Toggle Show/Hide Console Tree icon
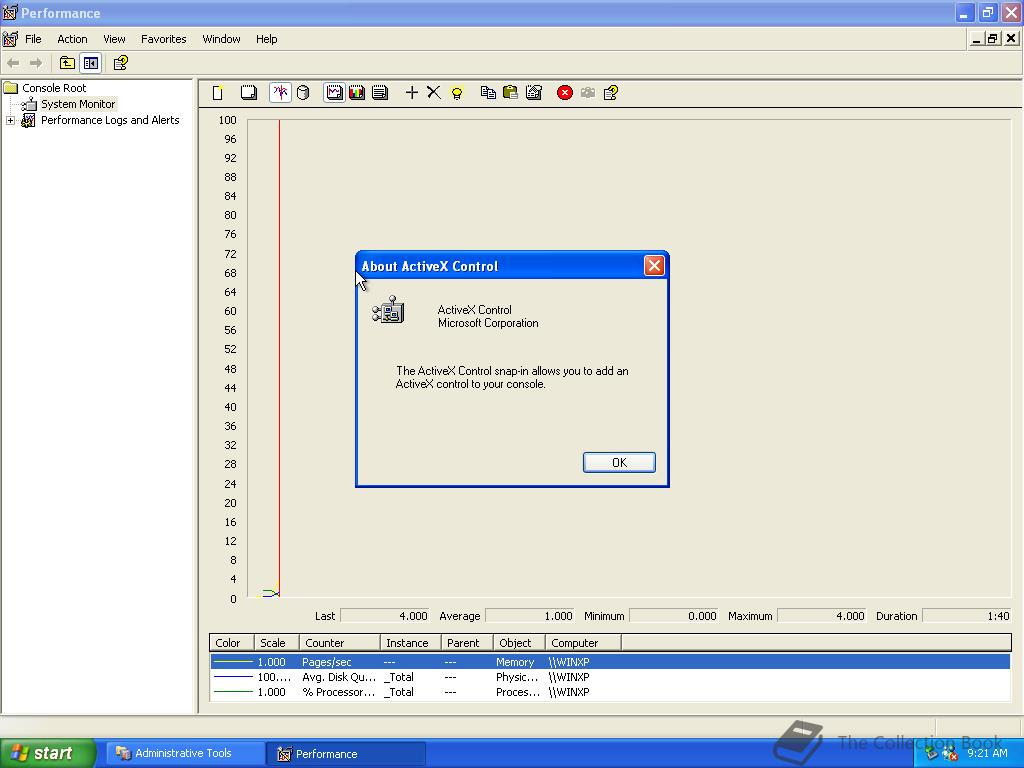This screenshot has width=1024, height=768. click(x=91, y=63)
